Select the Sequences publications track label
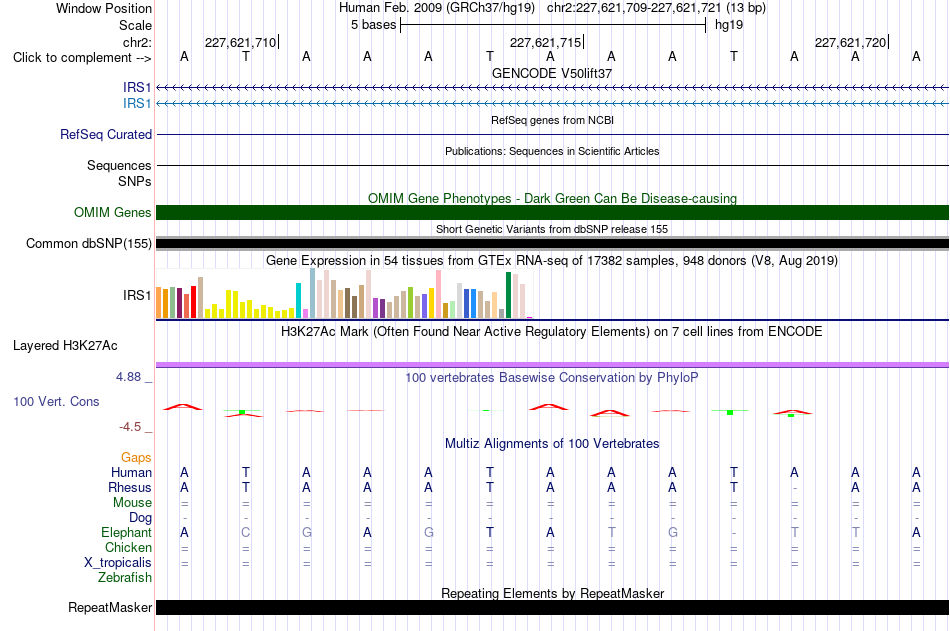Viewport: 950px width, 631px height. [x=119, y=165]
